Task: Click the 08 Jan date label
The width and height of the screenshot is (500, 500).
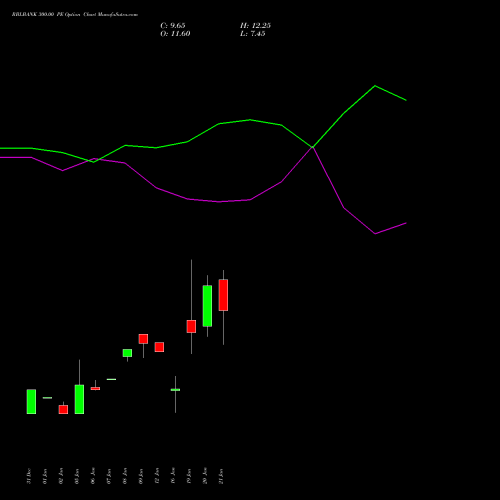Action: point(125,476)
